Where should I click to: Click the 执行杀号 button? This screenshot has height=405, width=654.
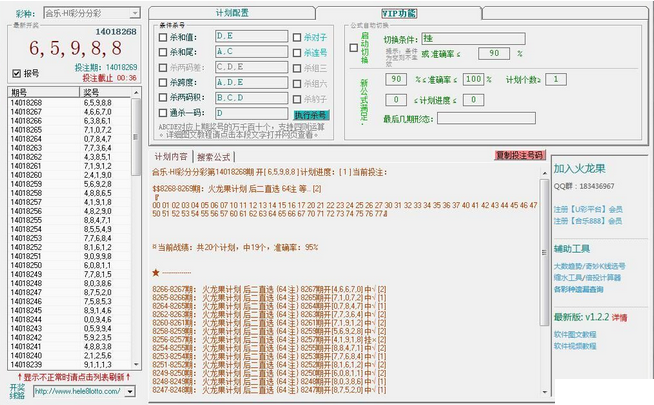[310, 115]
